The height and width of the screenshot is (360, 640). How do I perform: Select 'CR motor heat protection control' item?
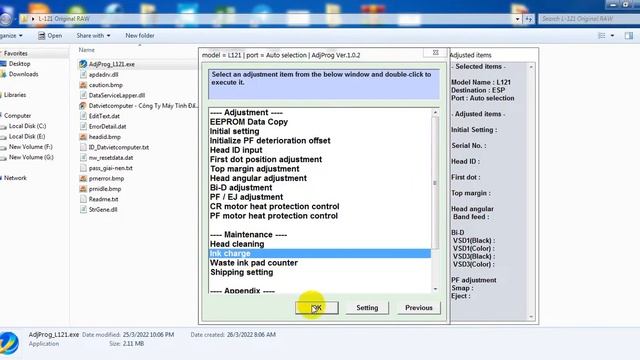274,207
